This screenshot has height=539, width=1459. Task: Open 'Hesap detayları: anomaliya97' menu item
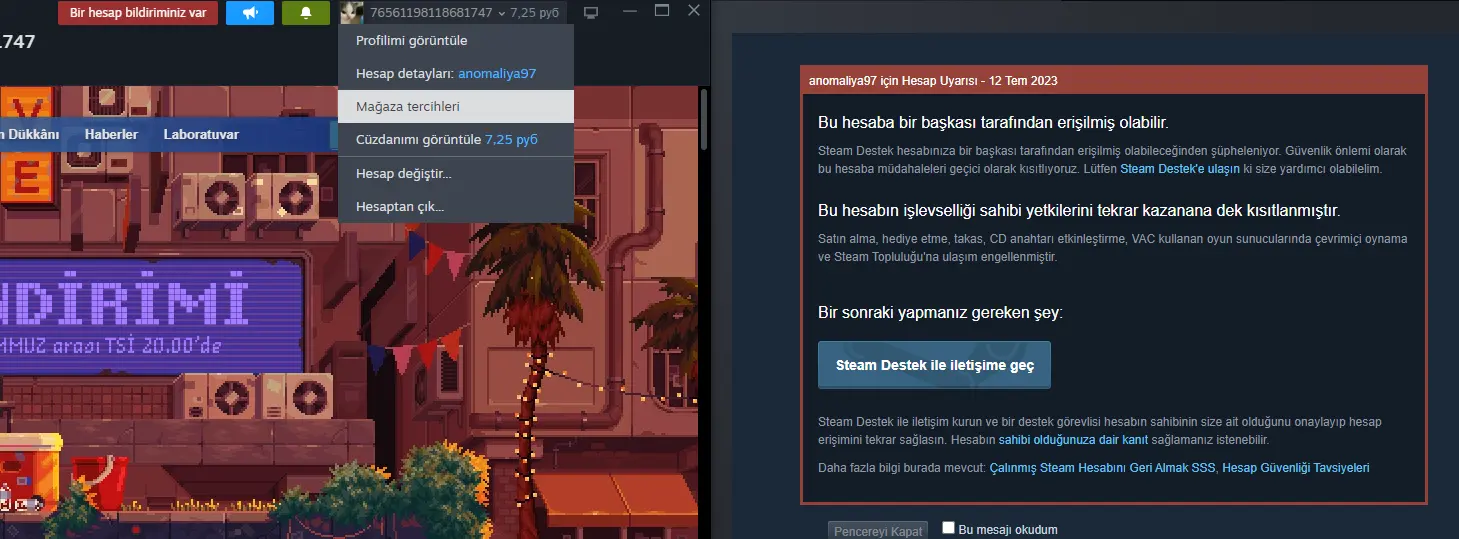456,74
